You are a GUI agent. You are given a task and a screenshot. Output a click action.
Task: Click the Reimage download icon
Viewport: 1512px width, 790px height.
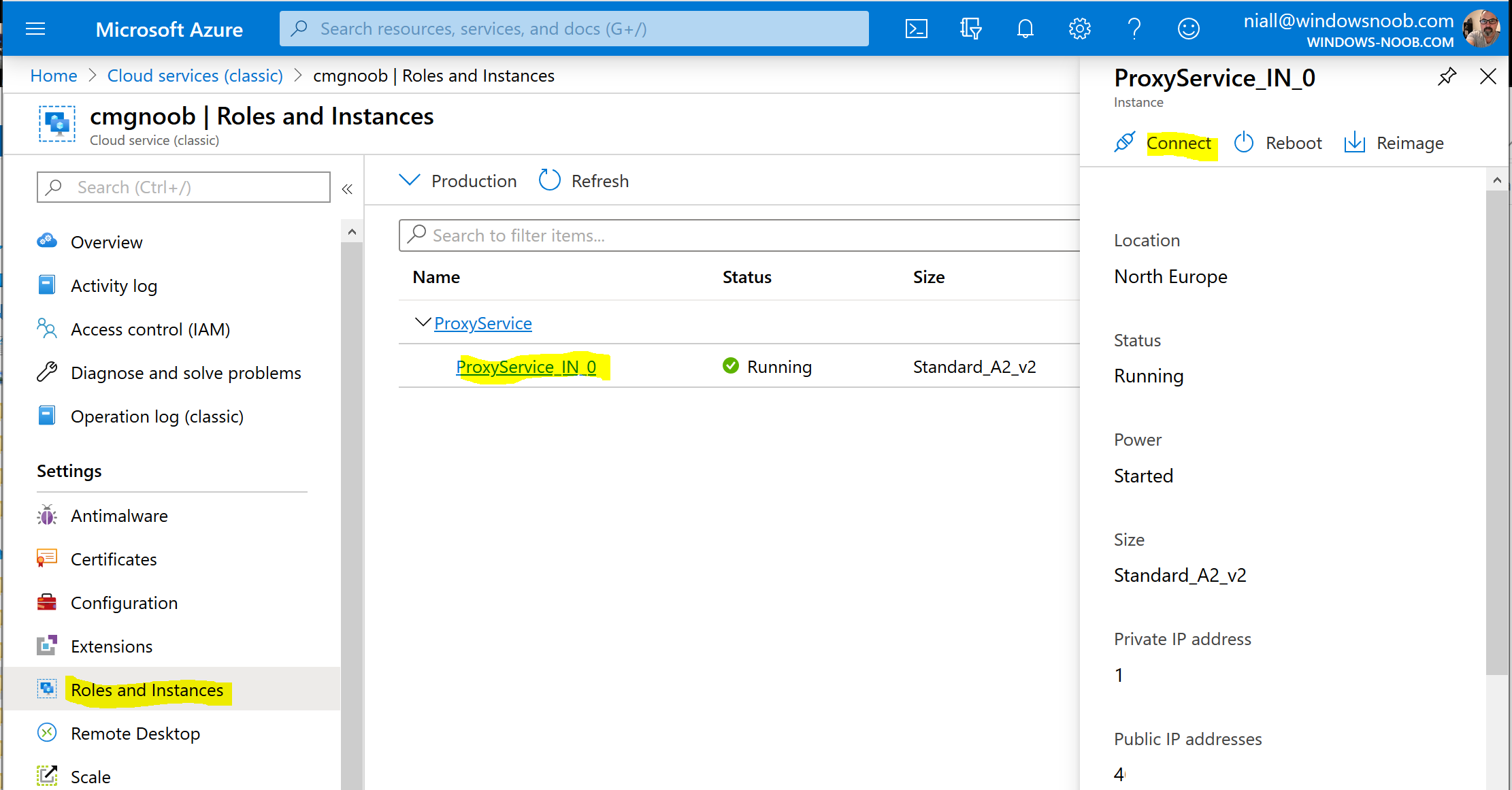[1355, 142]
